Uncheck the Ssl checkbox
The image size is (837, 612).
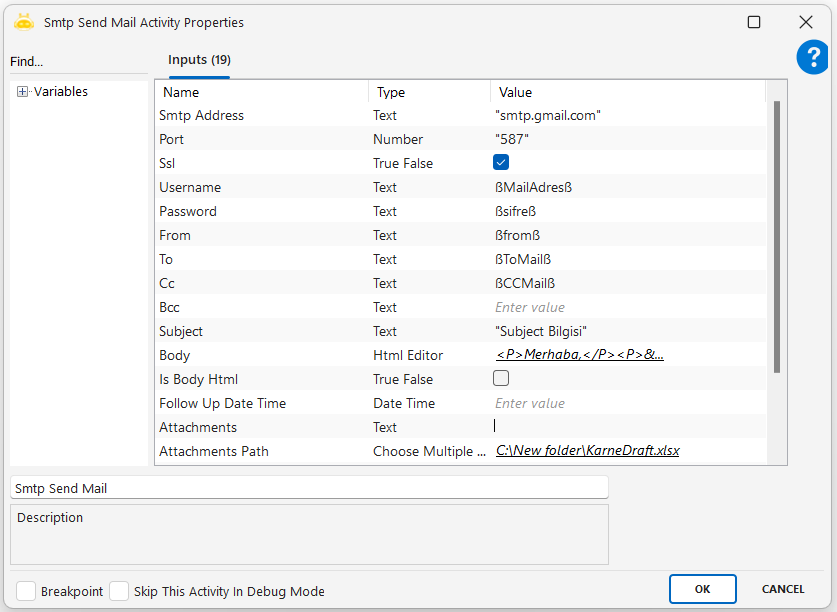tap(501, 162)
